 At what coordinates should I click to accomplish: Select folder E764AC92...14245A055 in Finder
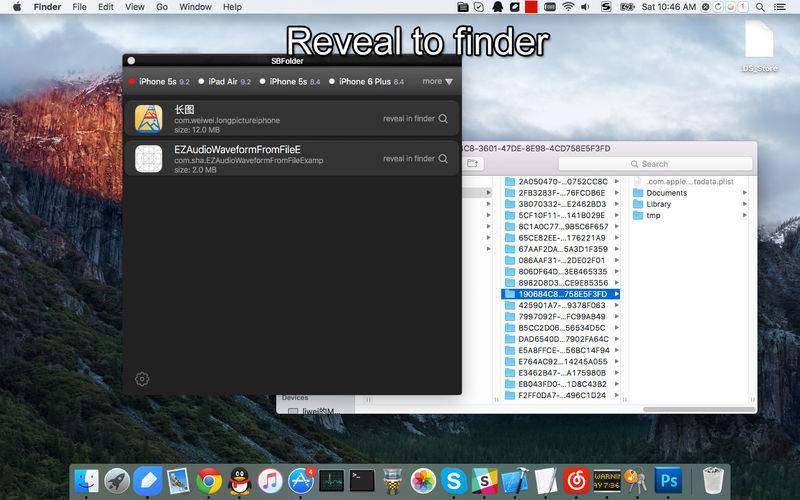(x=560, y=361)
